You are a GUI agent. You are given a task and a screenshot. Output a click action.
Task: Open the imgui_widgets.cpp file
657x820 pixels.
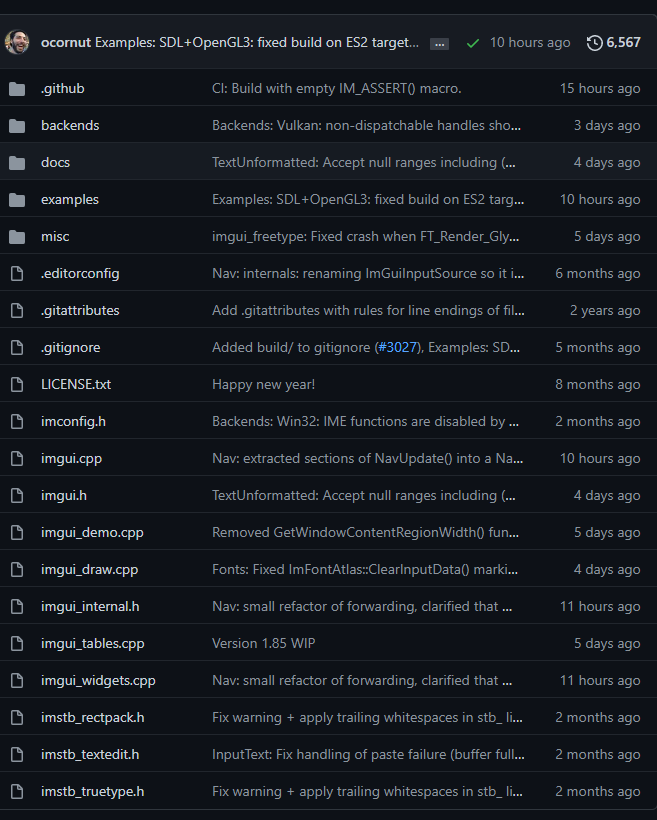(98, 680)
